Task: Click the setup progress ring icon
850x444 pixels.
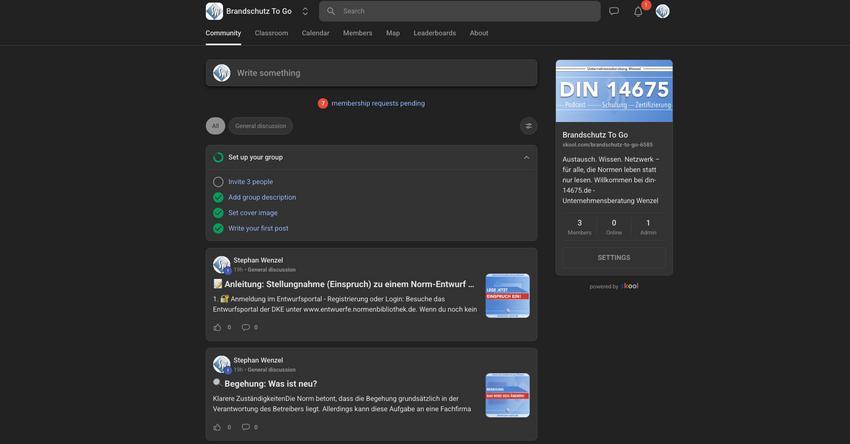Action: [218, 157]
